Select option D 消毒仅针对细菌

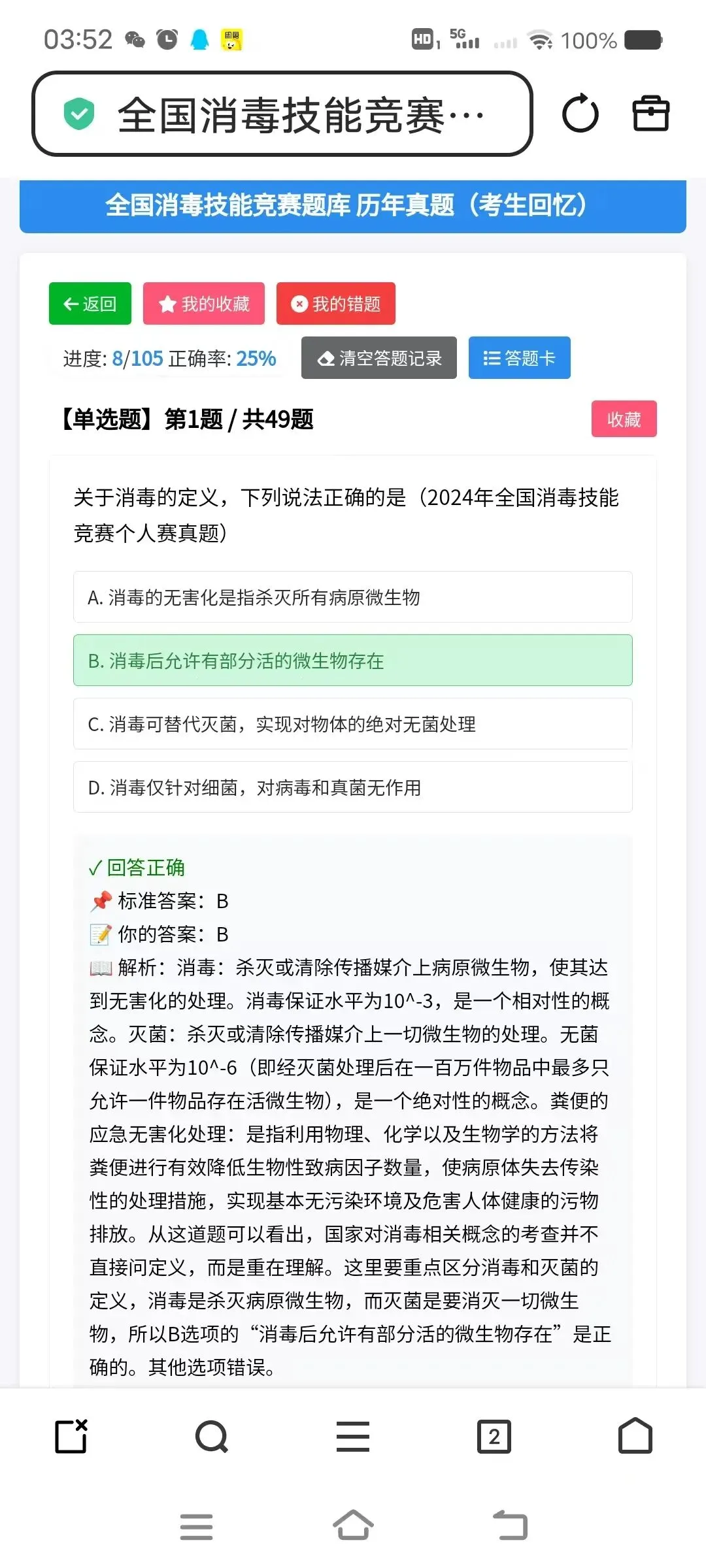click(x=353, y=787)
